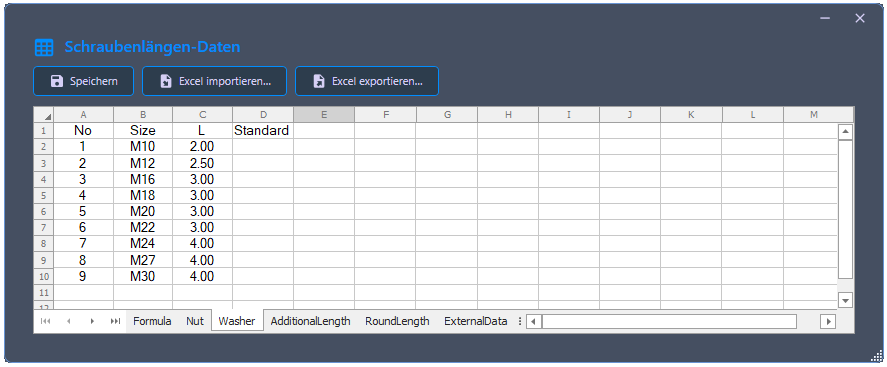
Task: Click the cell containing 'No'
Action: coord(84,131)
